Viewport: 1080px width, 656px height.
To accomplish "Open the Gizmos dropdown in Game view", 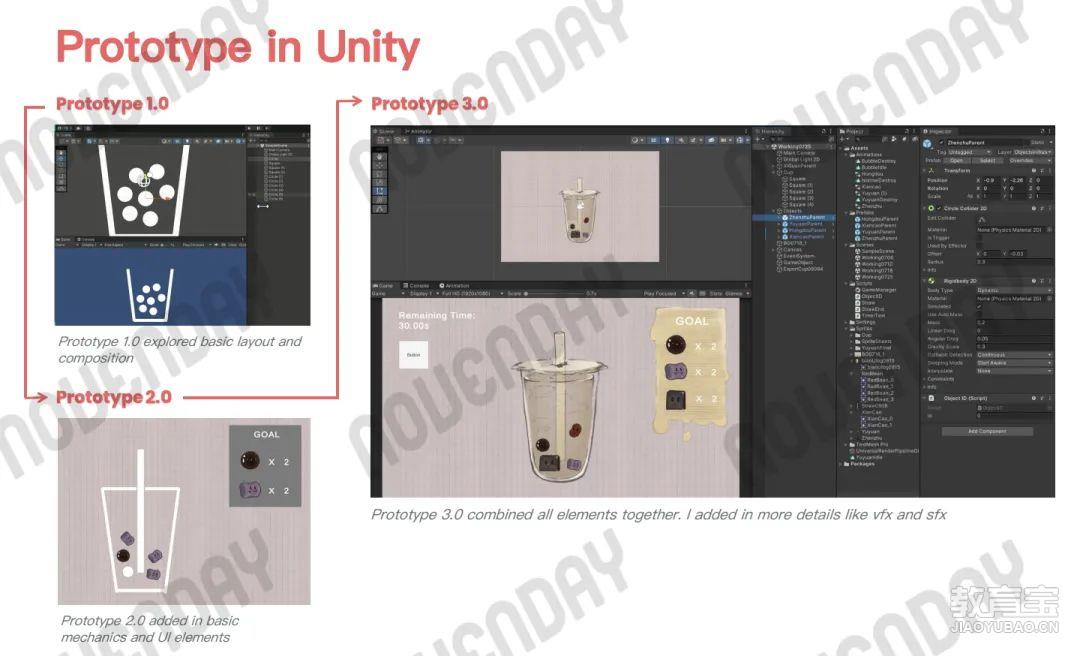I will (736, 294).
